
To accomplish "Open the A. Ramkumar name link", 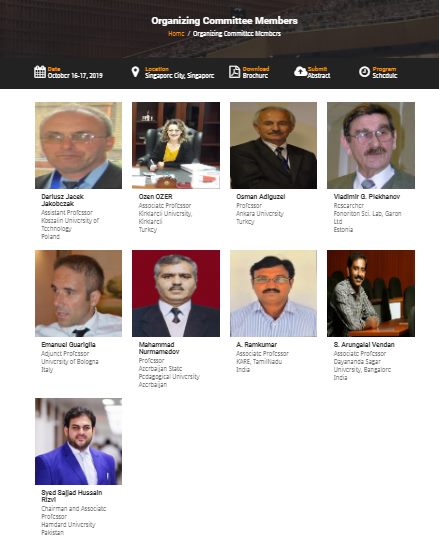I will [x=256, y=345].
